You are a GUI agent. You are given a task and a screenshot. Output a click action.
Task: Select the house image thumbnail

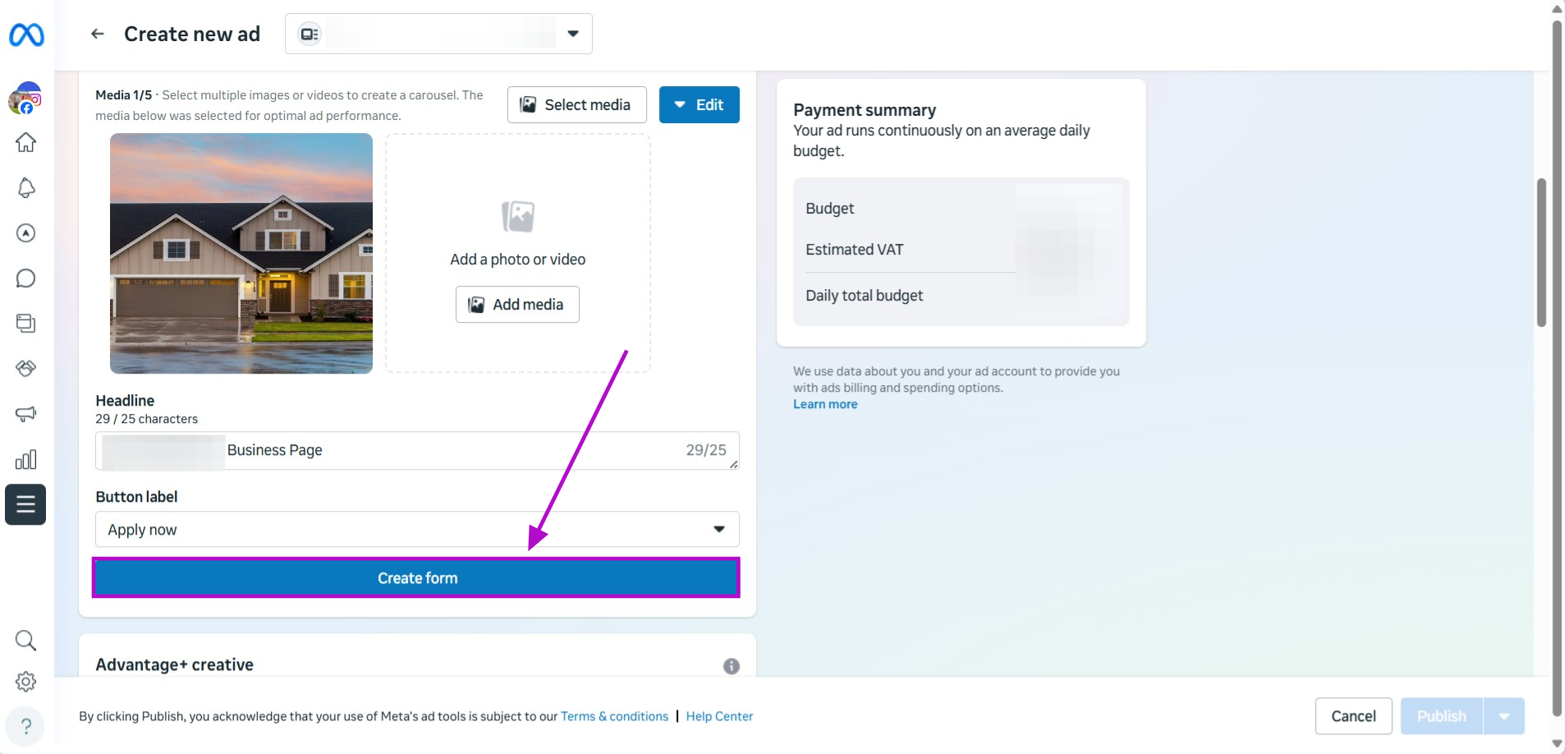tap(241, 254)
